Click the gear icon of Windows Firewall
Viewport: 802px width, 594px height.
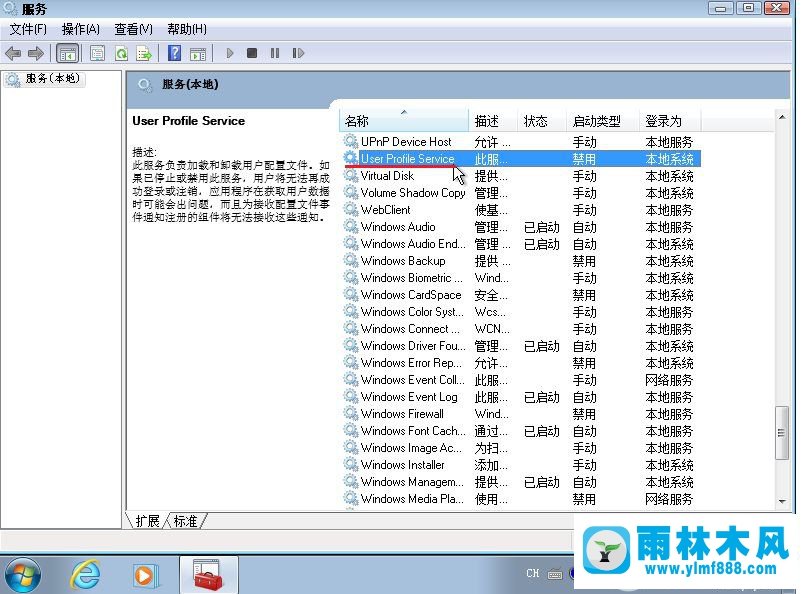[350, 413]
